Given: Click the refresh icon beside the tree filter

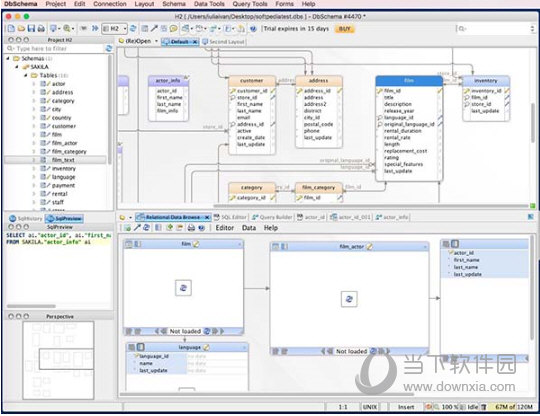Looking at the screenshot, I should (109, 49).
